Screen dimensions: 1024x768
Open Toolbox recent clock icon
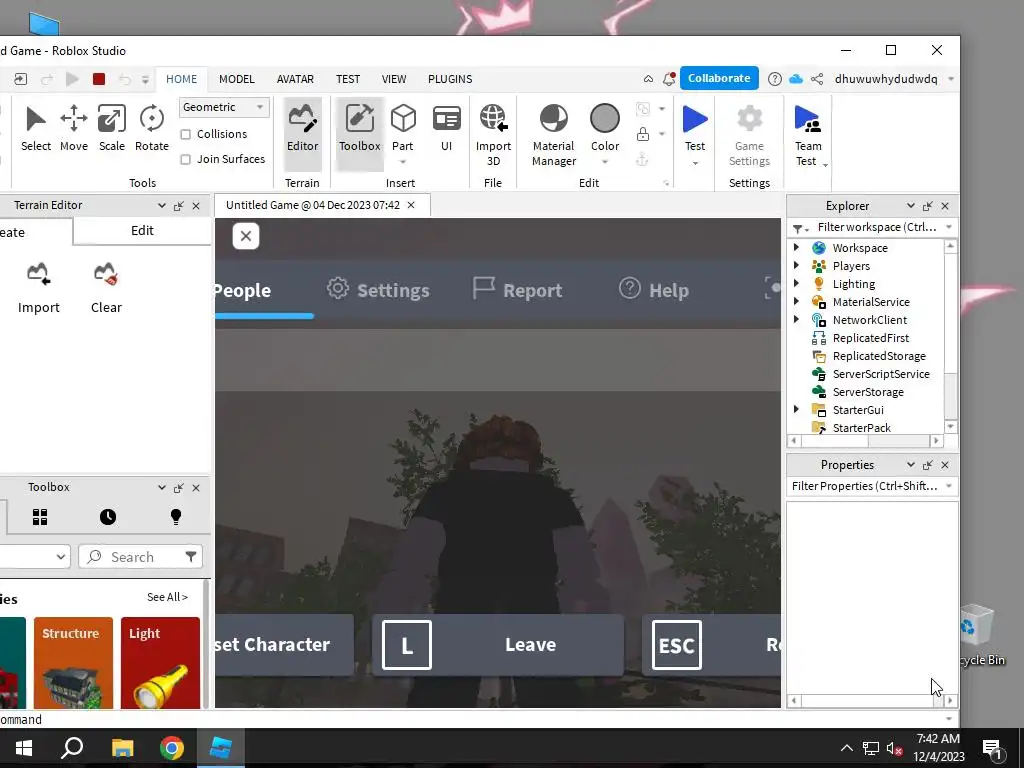[x=108, y=517]
